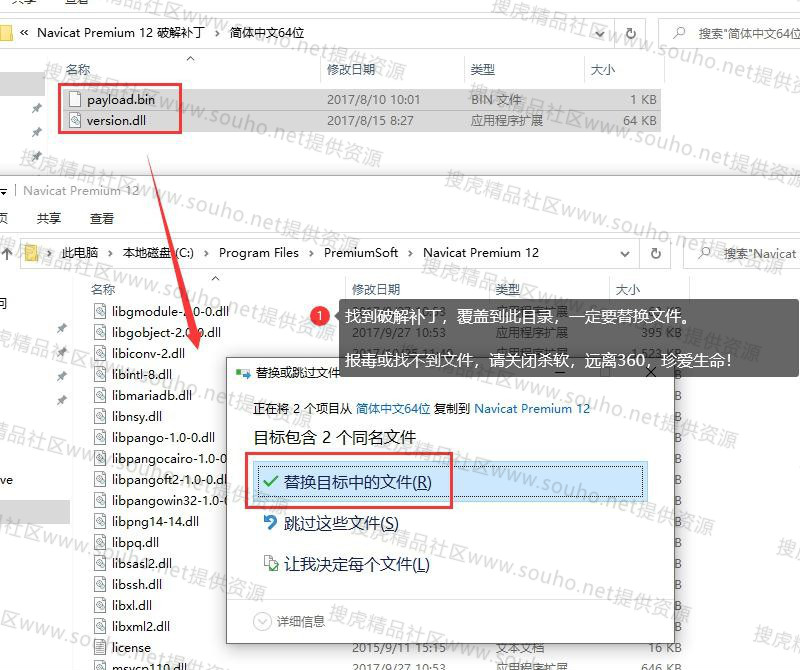This screenshot has width=800, height=670.
Task: Select libnsy.dll file icon
Action: [101, 416]
